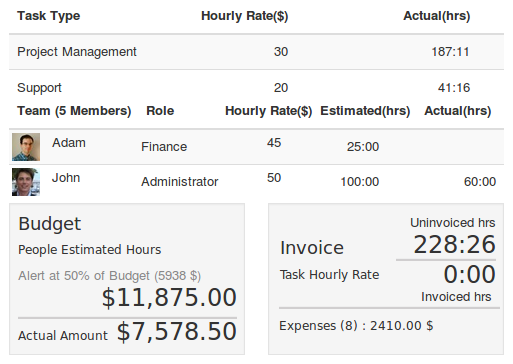Screen dimensions: 513x364
Task: Click the budget amount $11,875.00
Action: [x=169, y=297]
